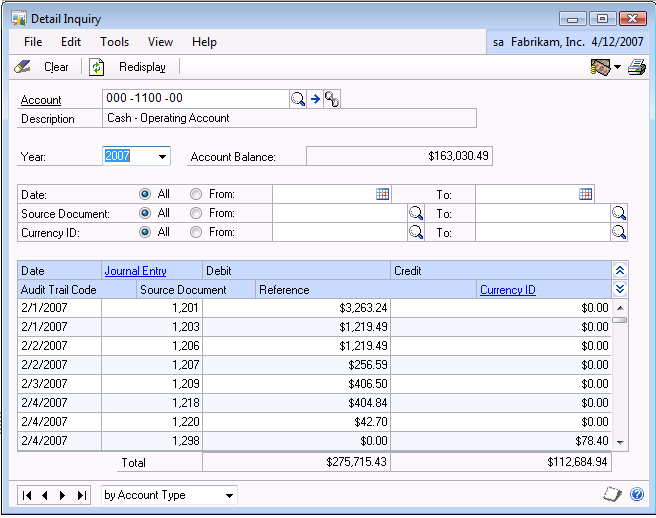Open the Edit menu
The image size is (656, 518).
[x=71, y=42]
